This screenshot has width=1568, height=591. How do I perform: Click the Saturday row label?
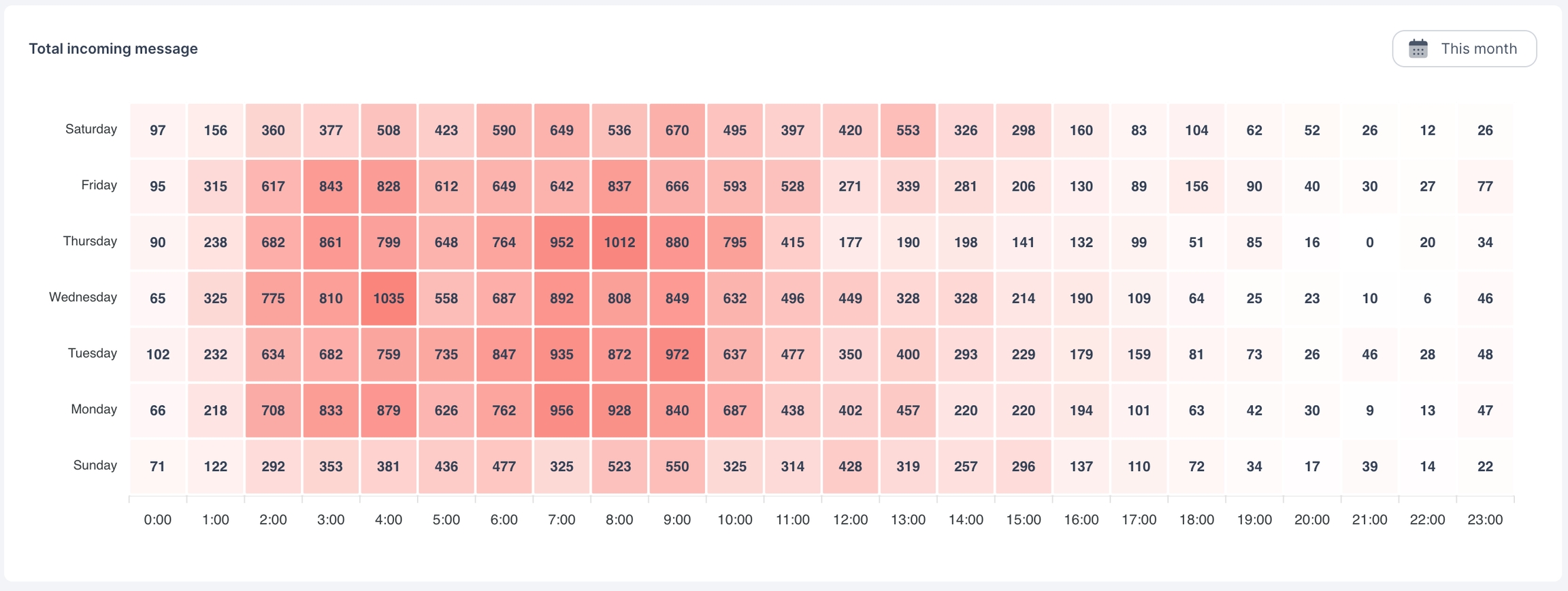tap(91, 129)
